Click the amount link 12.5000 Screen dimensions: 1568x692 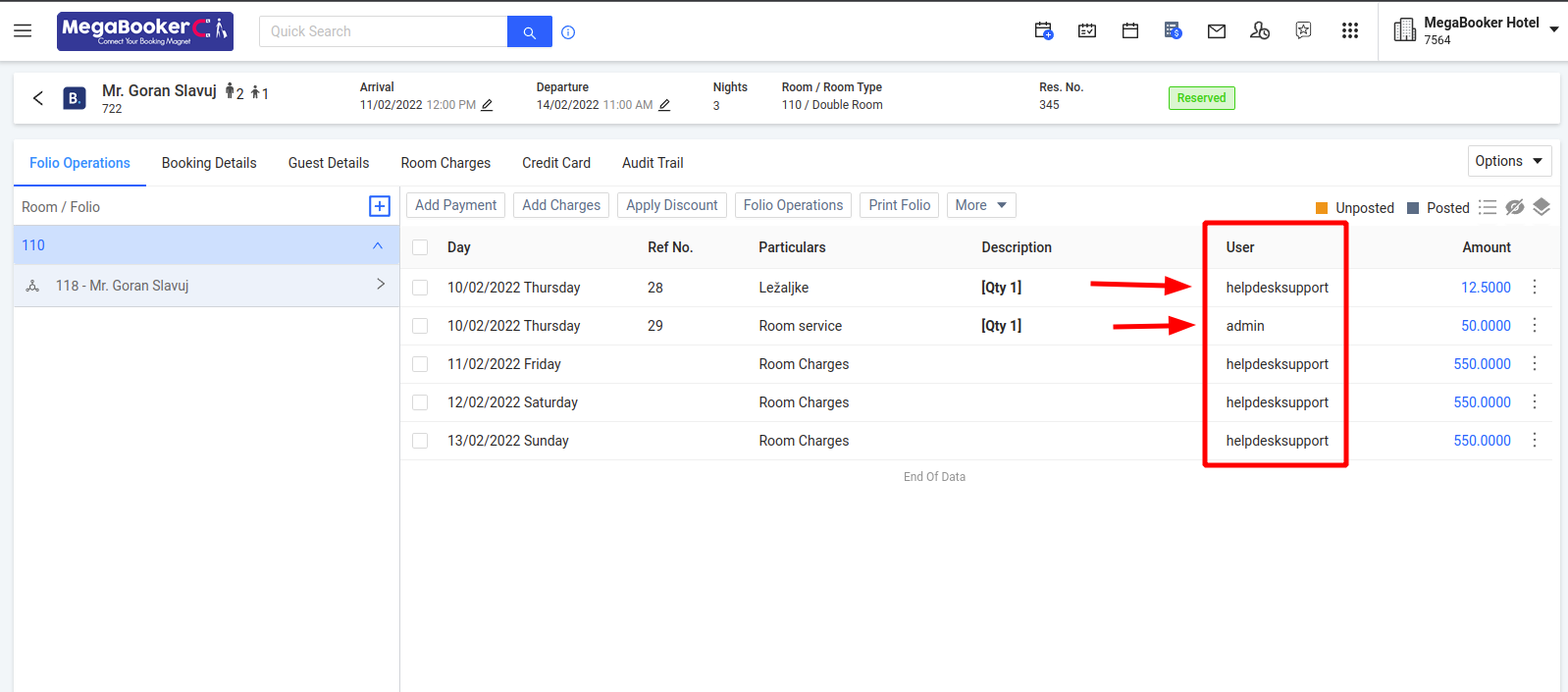pos(1486,288)
